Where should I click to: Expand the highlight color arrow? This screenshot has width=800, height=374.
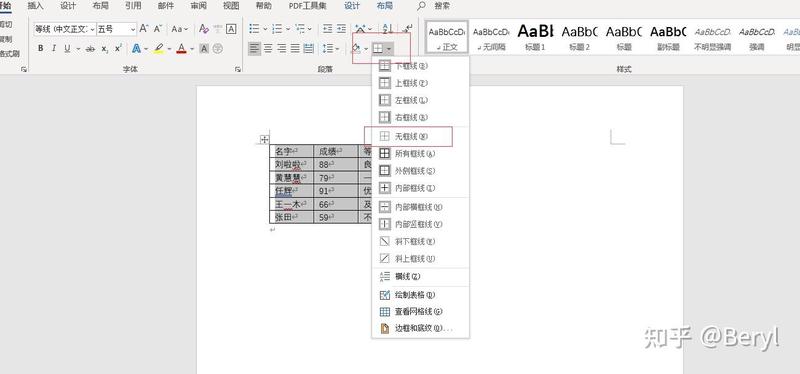[x=169, y=49]
